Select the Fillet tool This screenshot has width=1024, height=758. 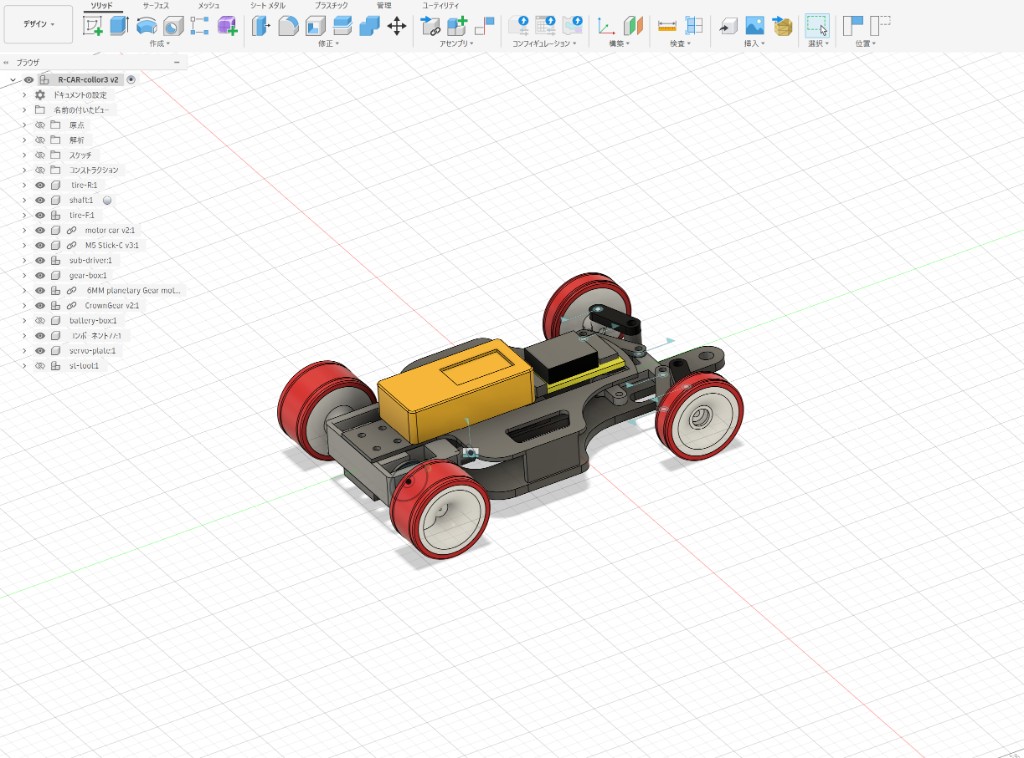click(x=288, y=26)
